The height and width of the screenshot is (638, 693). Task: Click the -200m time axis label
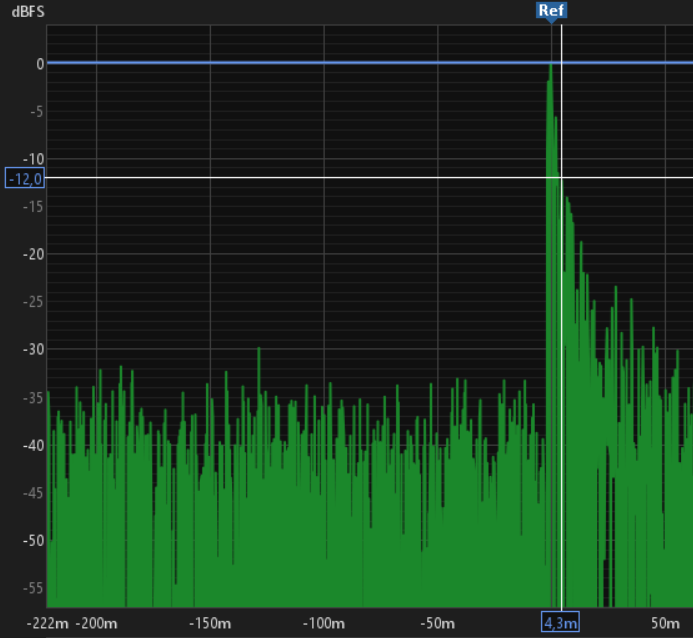96,624
